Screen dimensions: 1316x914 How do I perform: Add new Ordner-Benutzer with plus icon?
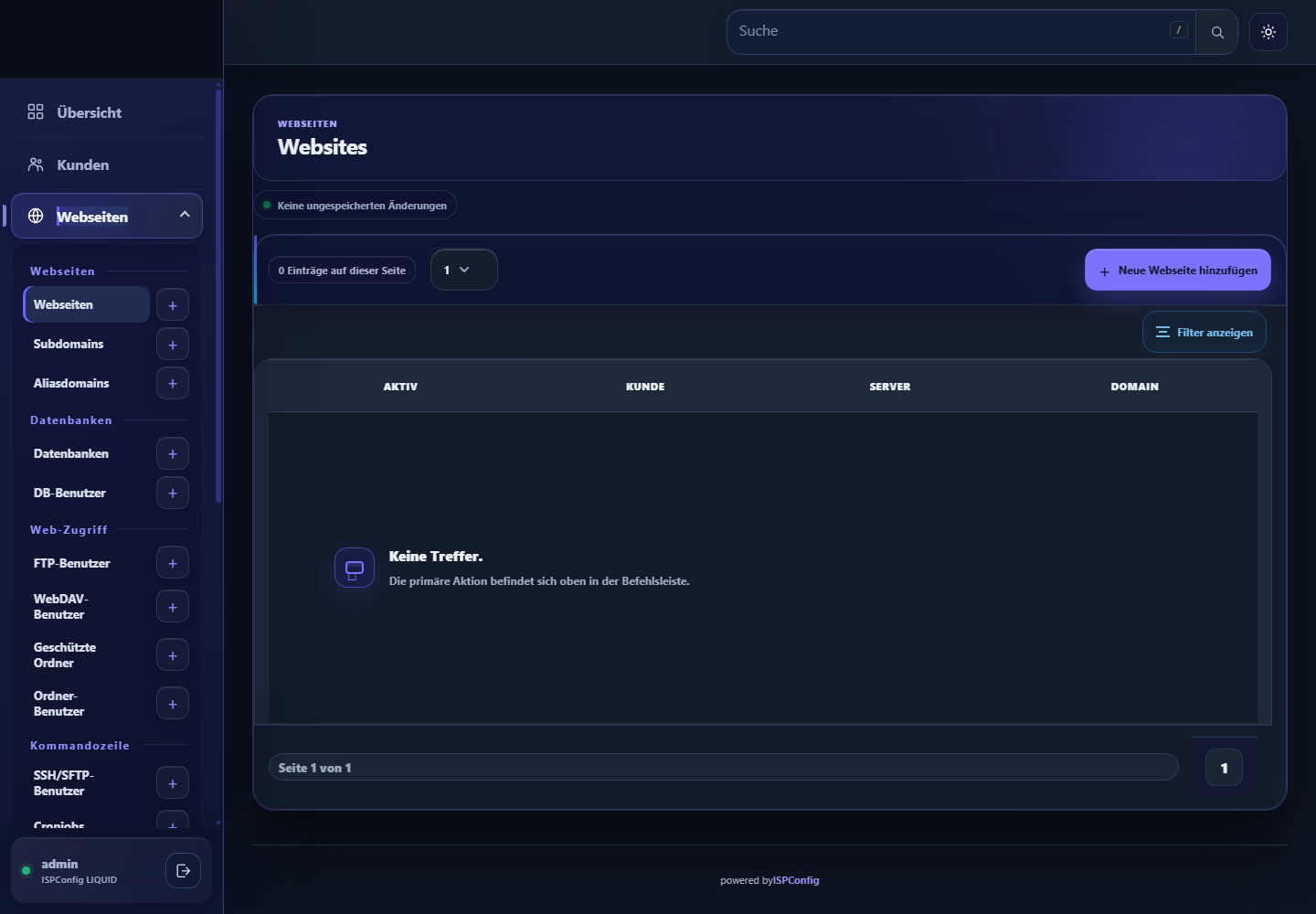pos(173,704)
